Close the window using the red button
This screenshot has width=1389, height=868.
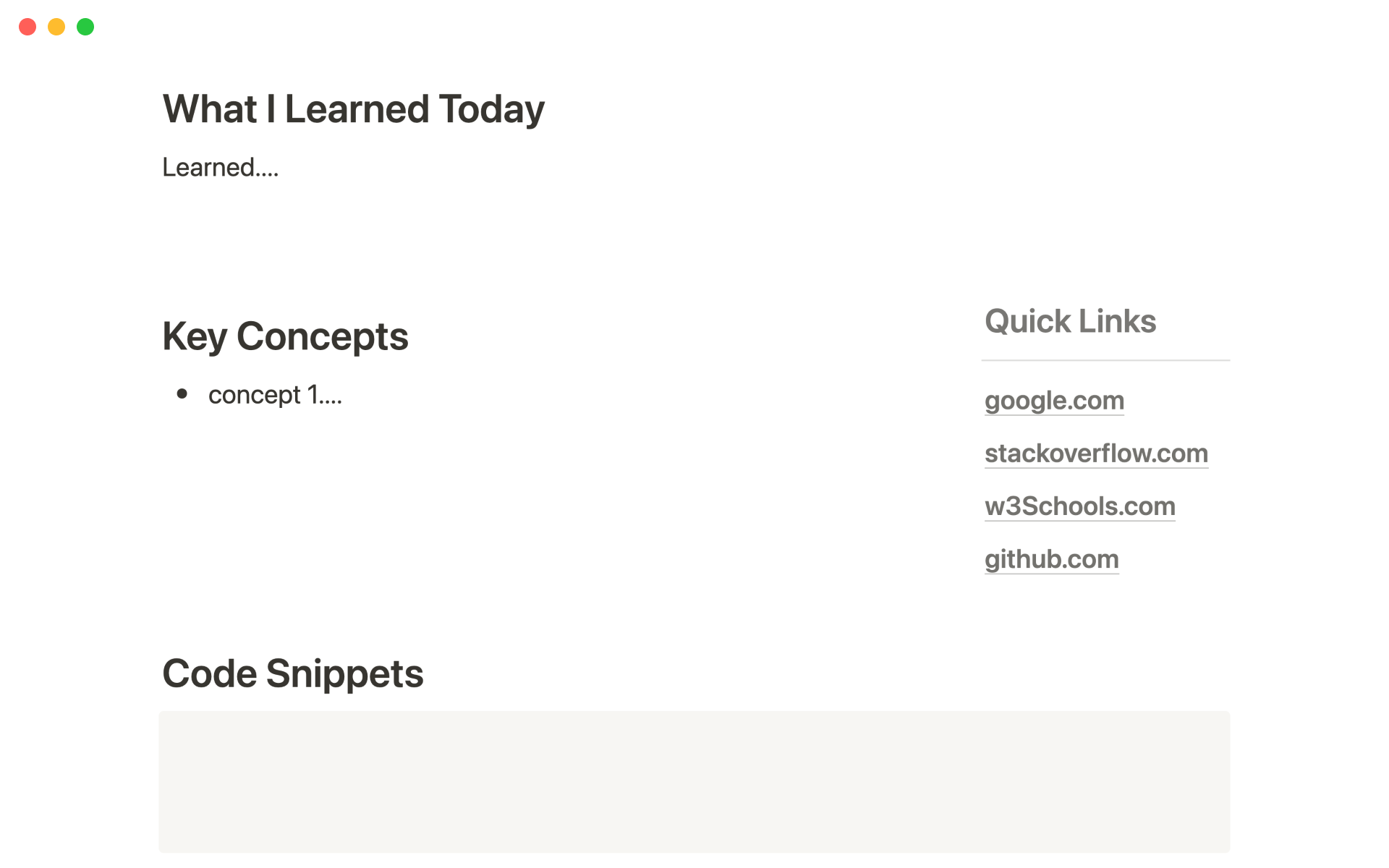point(27,27)
